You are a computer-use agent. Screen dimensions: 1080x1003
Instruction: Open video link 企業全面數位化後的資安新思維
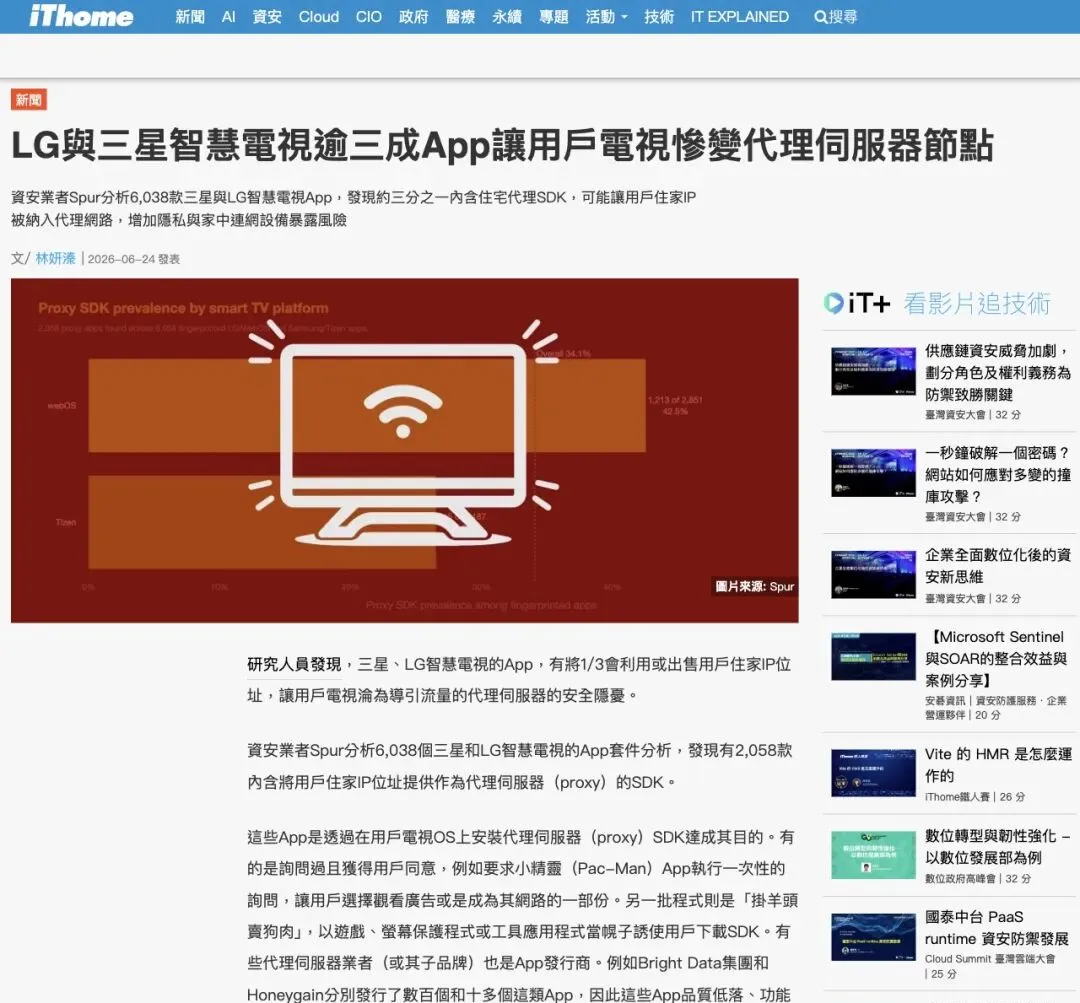point(997,566)
